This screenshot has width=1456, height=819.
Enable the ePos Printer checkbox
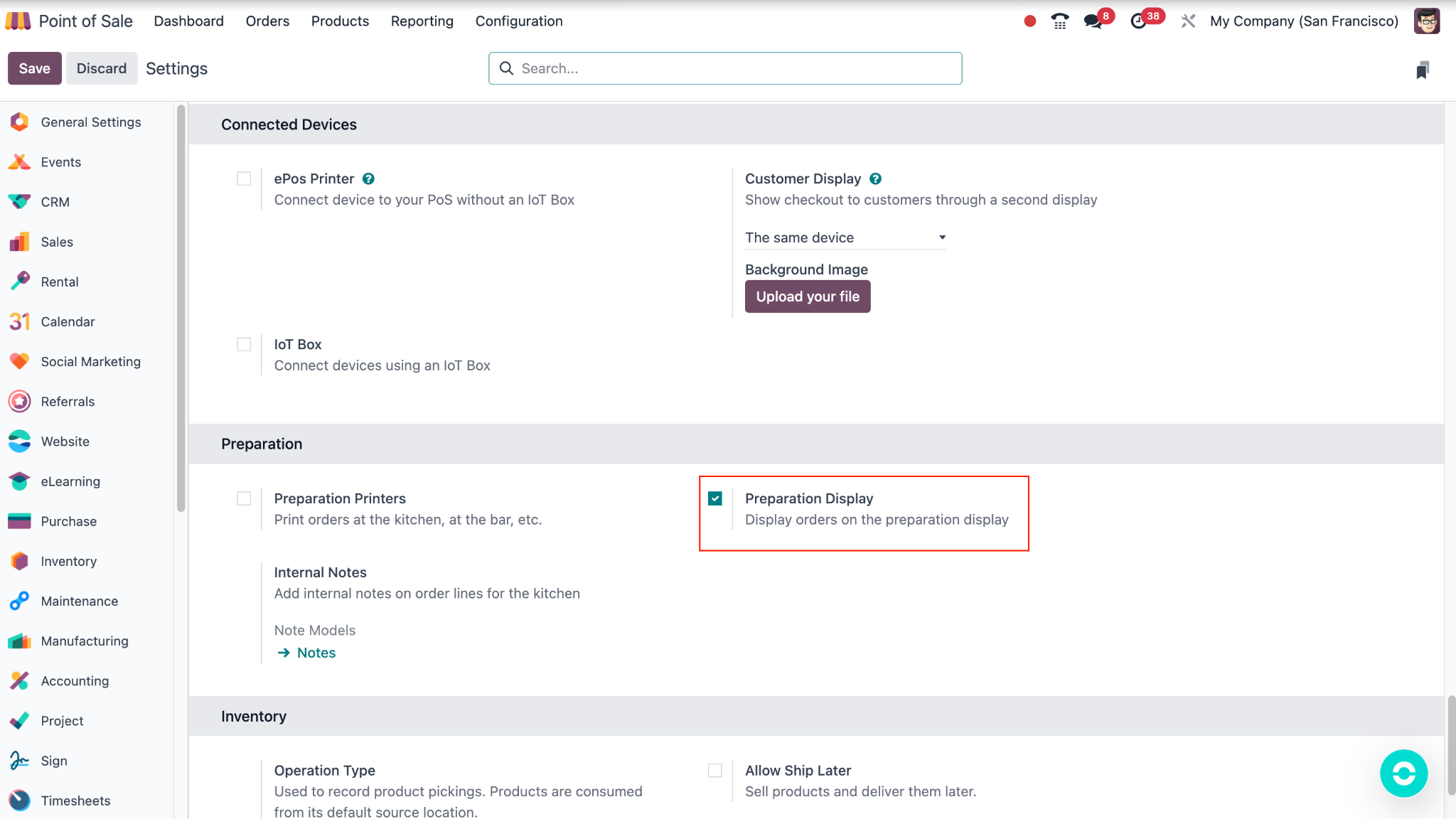point(244,179)
